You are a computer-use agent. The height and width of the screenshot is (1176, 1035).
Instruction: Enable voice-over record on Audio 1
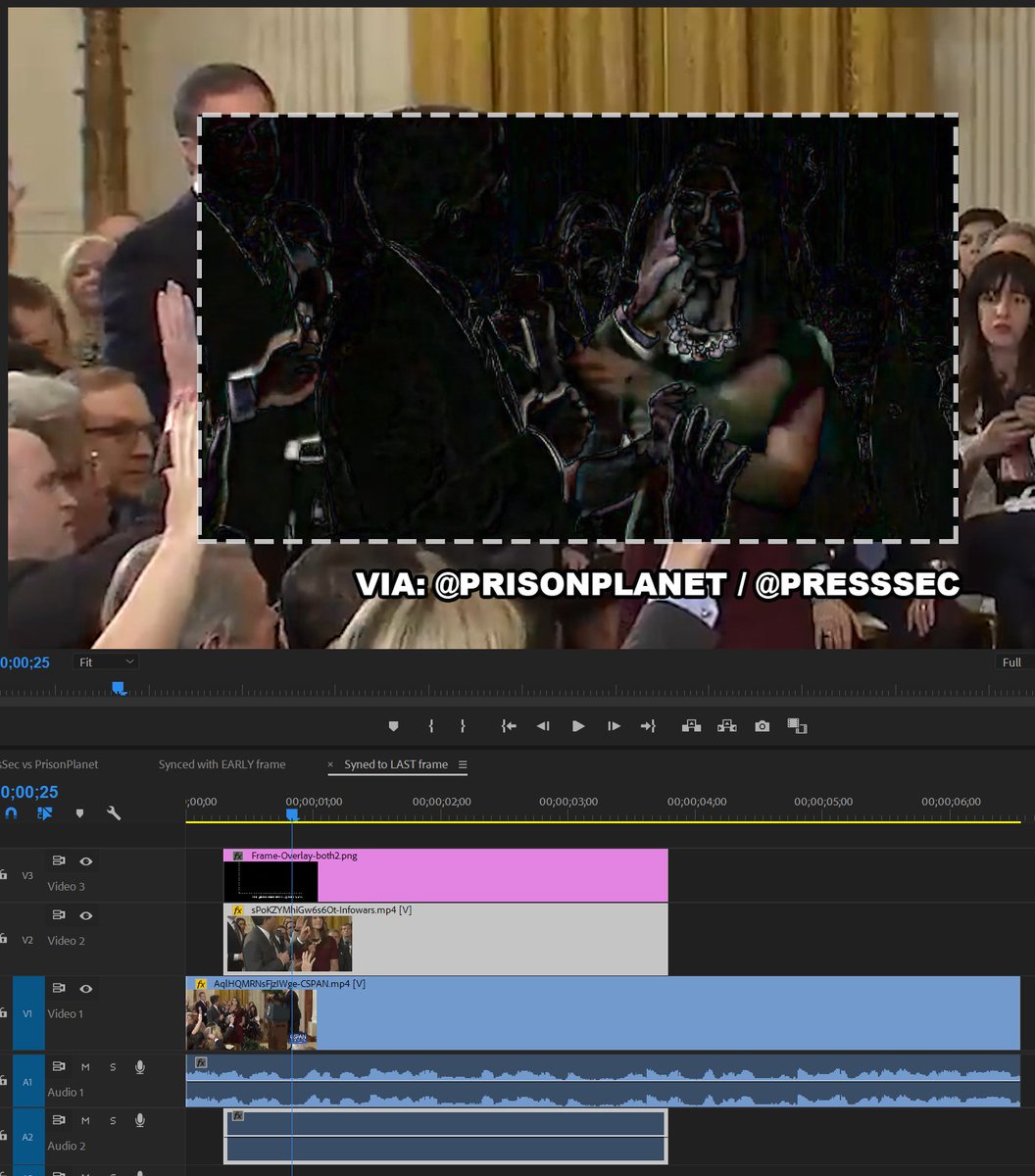tap(140, 1066)
